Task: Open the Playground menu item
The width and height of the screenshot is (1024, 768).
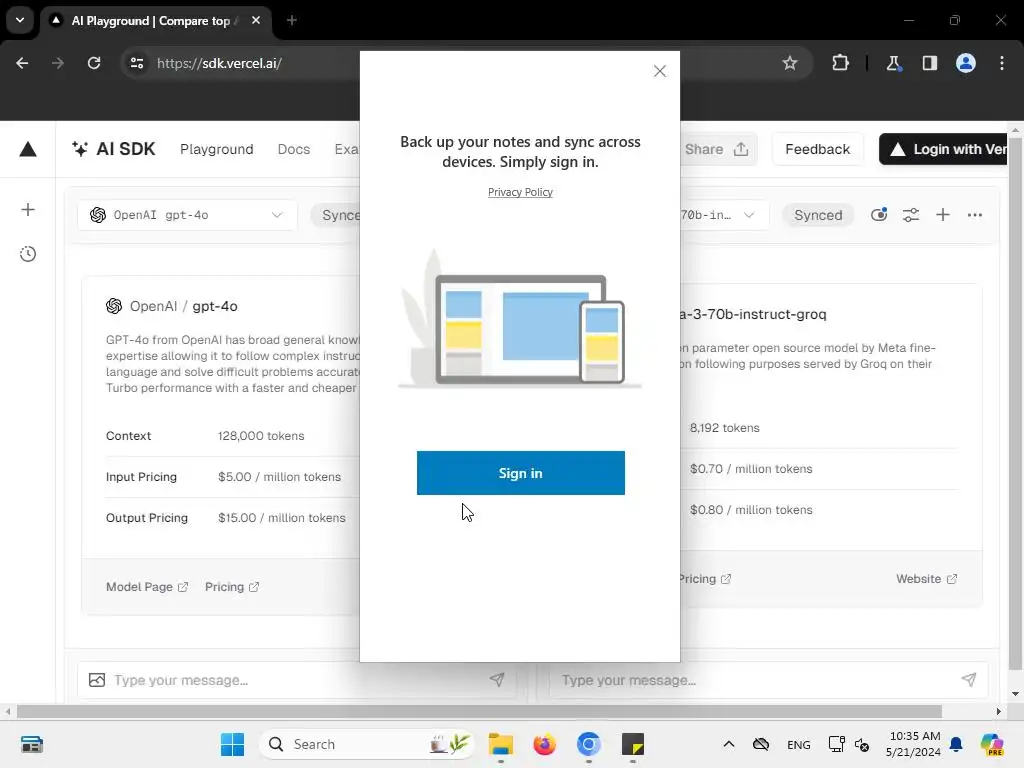Action: (x=217, y=149)
